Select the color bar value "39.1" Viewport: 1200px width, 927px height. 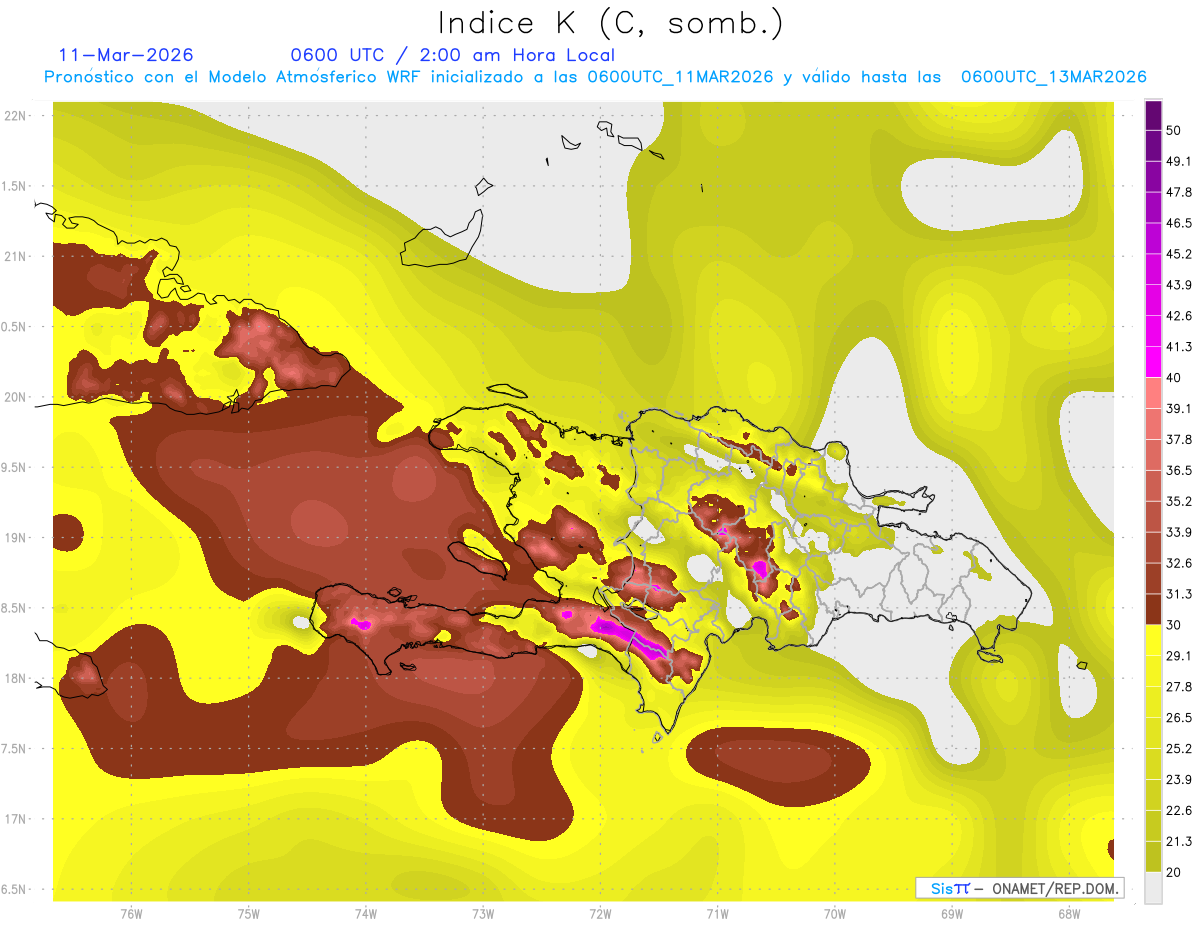(x=1178, y=409)
